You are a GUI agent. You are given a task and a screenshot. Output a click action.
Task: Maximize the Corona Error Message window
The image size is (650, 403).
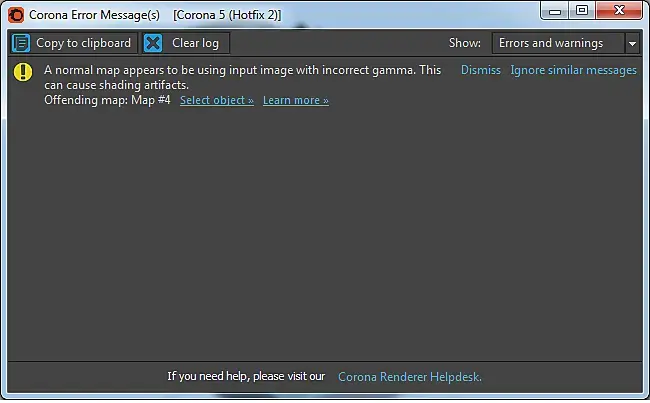tap(582, 11)
